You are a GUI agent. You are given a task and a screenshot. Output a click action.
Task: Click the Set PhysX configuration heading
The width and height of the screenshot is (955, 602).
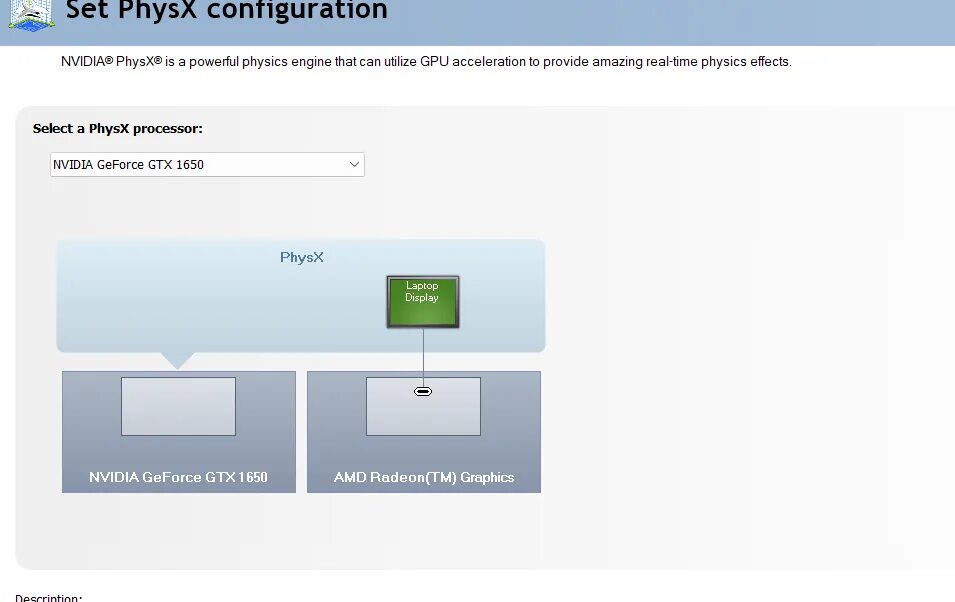226,10
